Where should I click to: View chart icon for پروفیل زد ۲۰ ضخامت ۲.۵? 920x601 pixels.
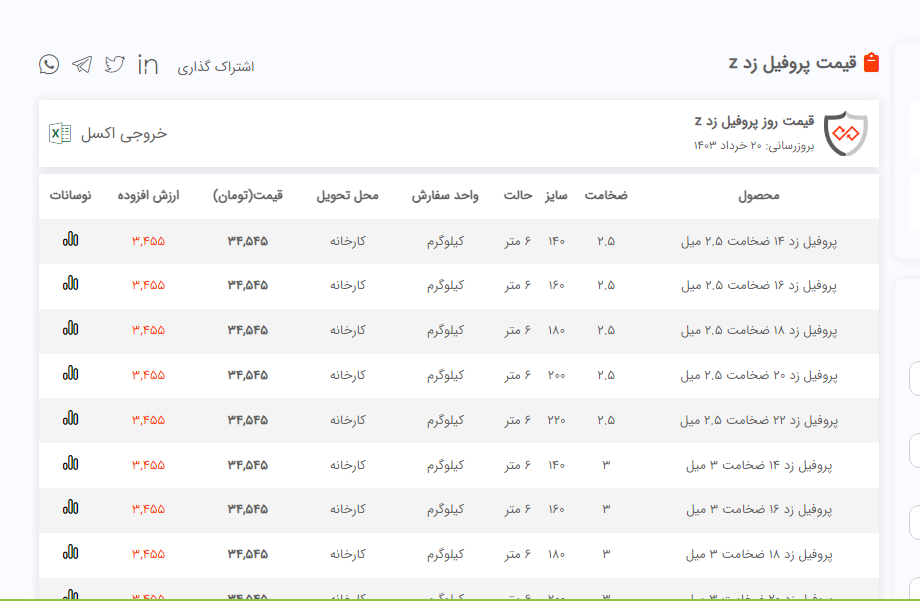[x=70, y=374]
